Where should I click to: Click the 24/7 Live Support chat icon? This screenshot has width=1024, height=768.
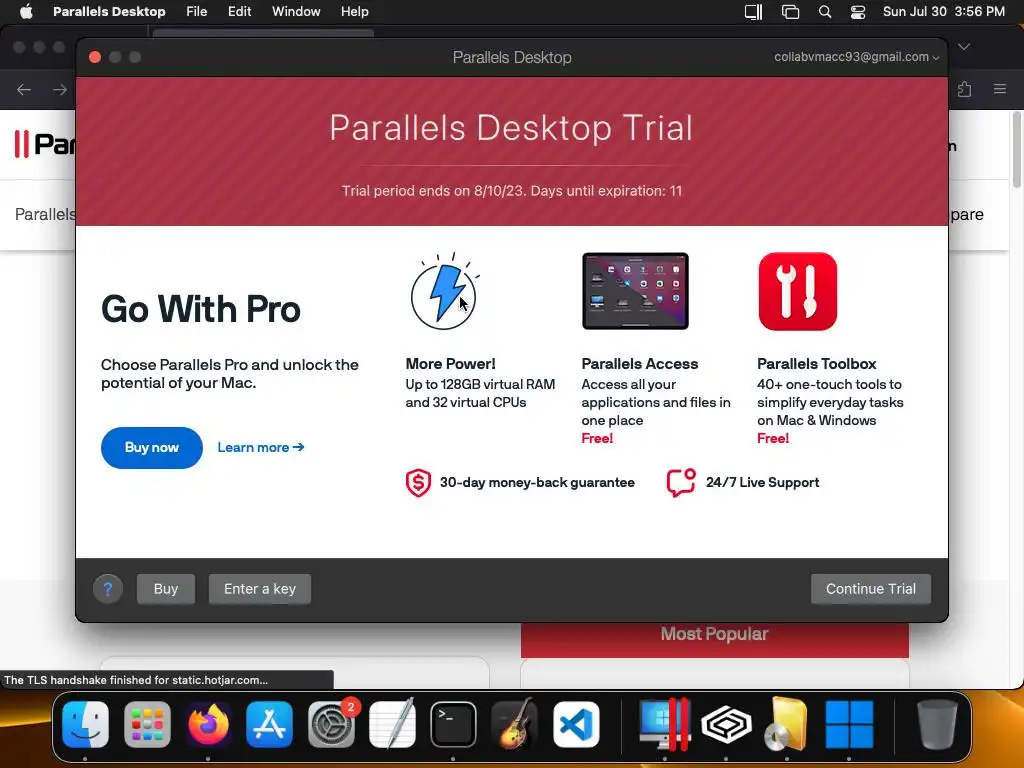point(681,483)
